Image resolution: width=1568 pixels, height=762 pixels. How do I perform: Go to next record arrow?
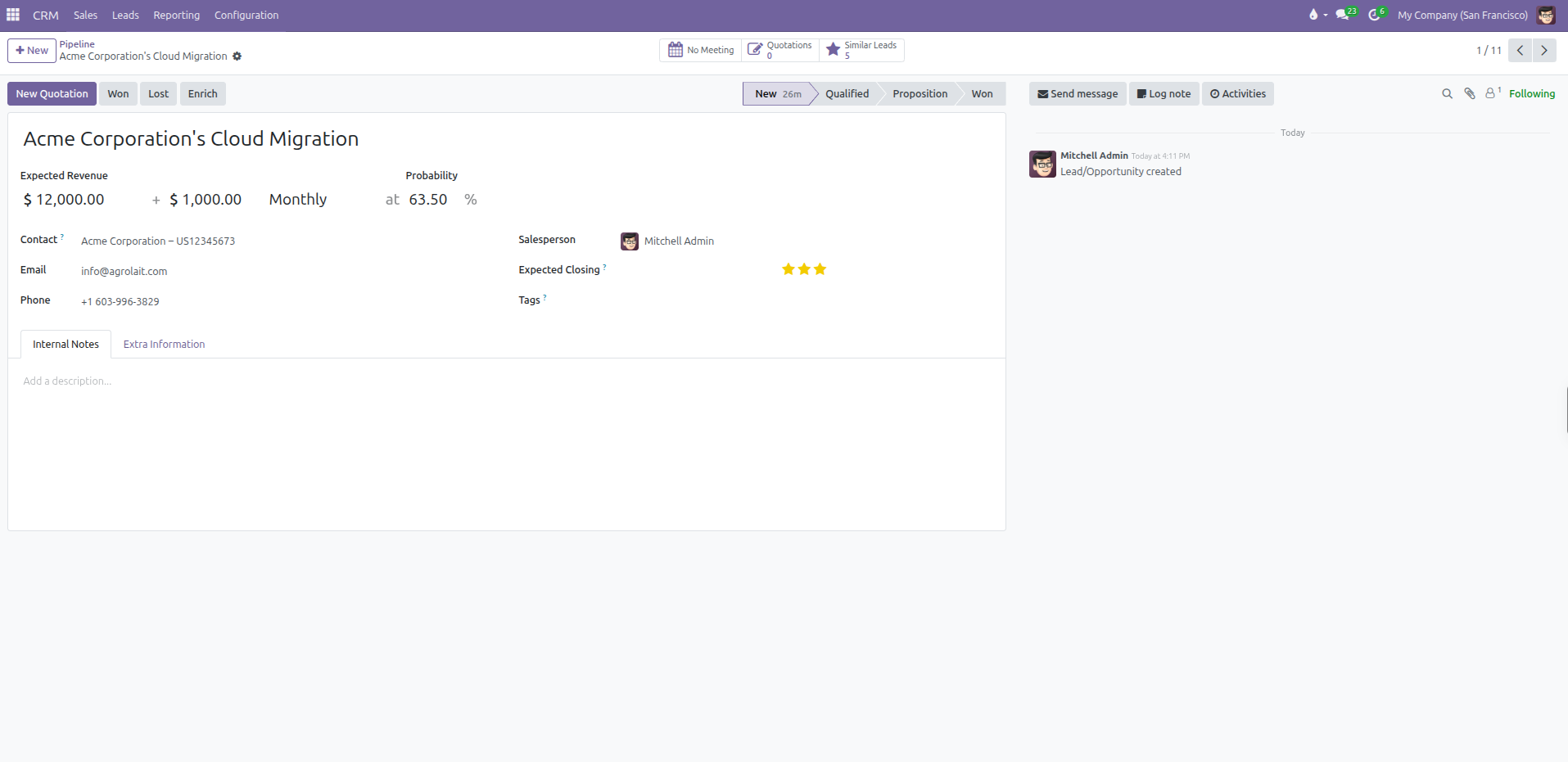1544,50
